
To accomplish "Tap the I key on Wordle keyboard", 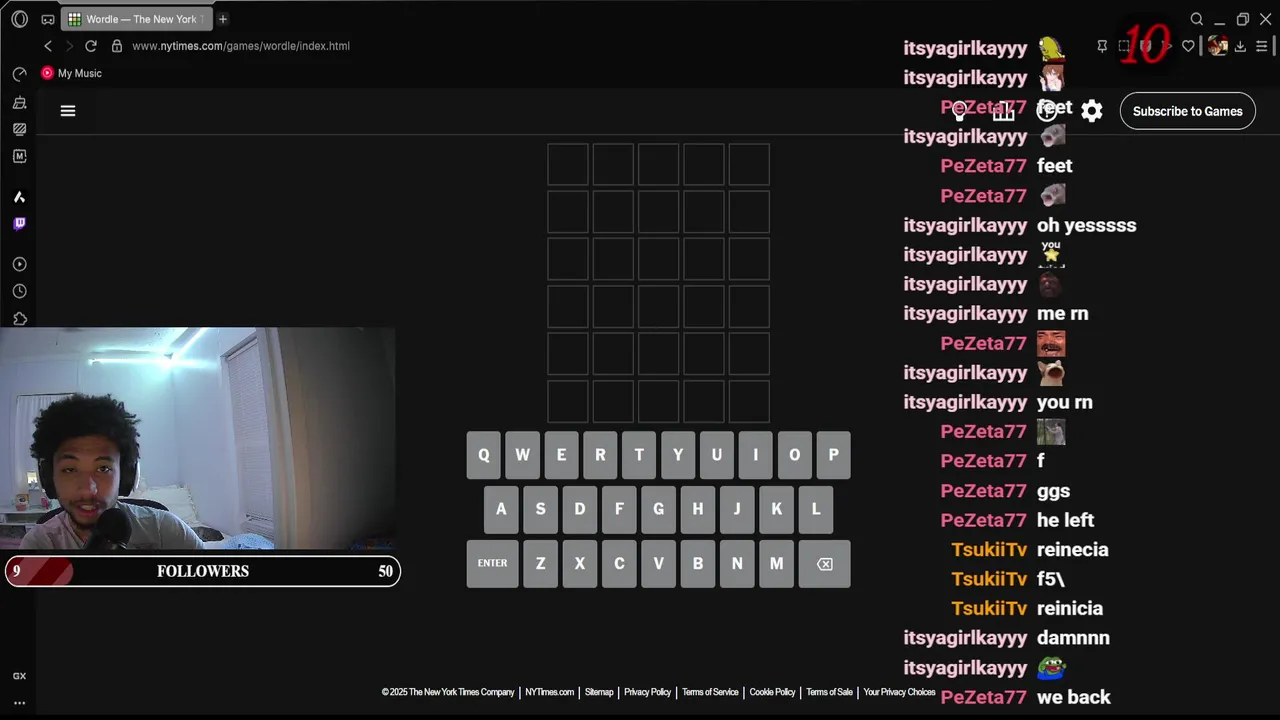I will [756, 455].
